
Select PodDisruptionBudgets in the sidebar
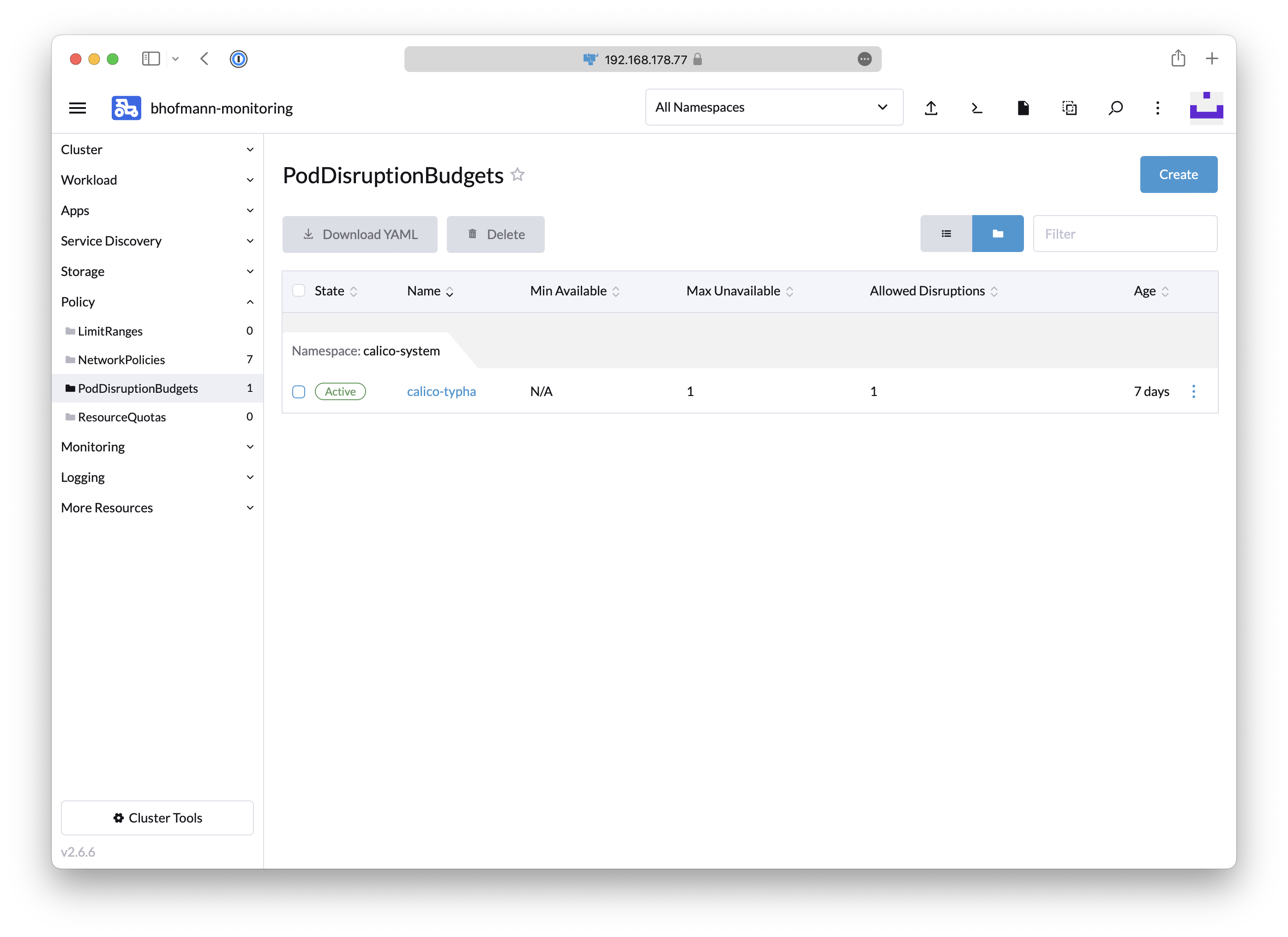[x=157, y=389]
